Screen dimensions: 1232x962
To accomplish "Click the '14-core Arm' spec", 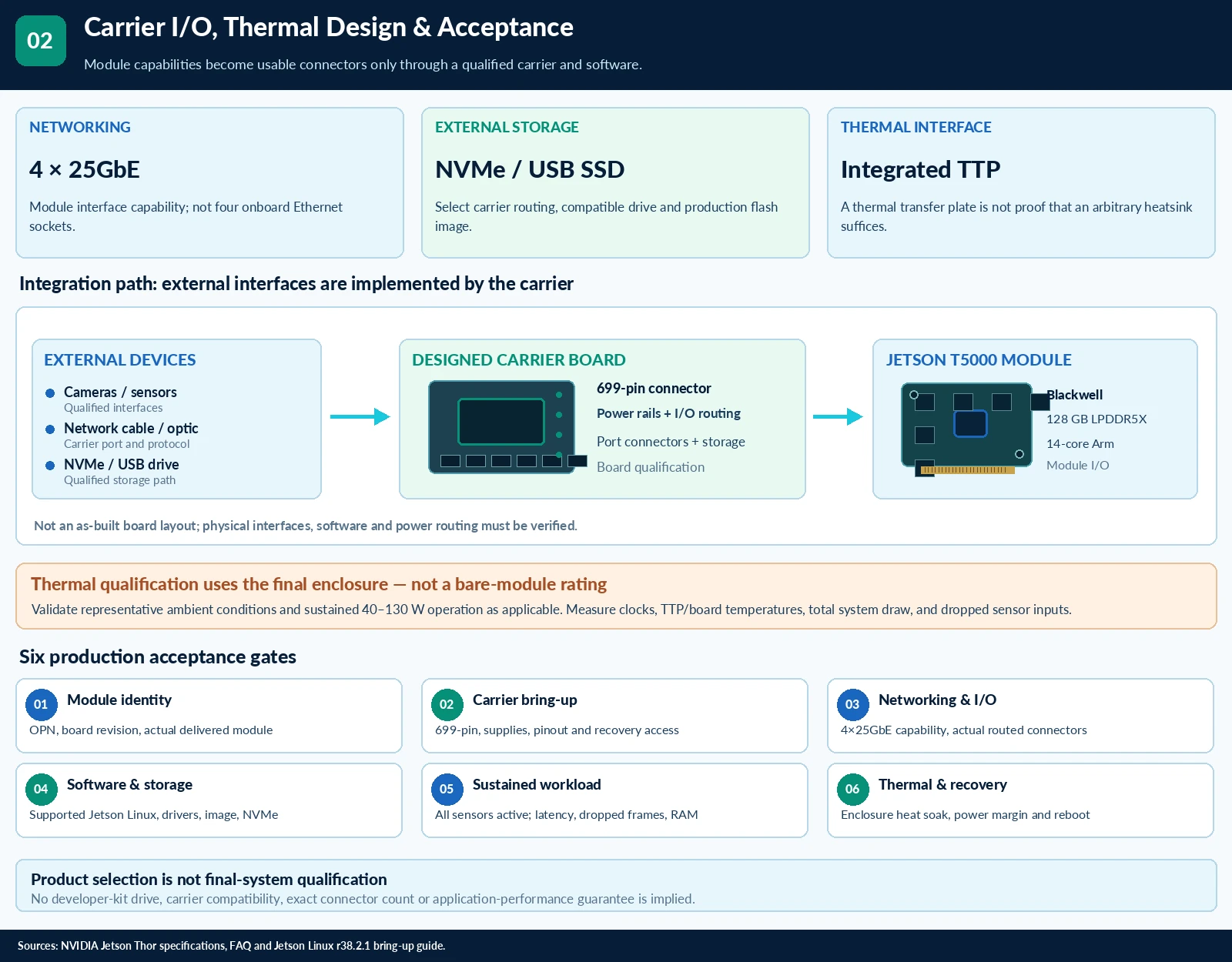I will point(1080,444).
